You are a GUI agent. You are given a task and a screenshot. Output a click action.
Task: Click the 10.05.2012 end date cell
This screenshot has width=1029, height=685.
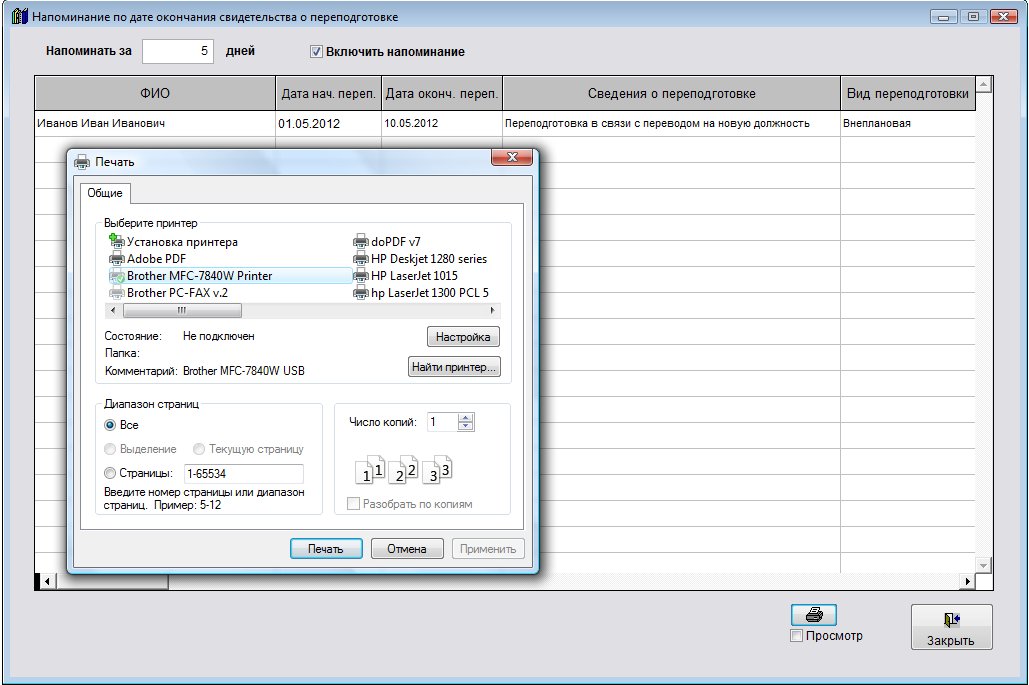[x=442, y=123]
